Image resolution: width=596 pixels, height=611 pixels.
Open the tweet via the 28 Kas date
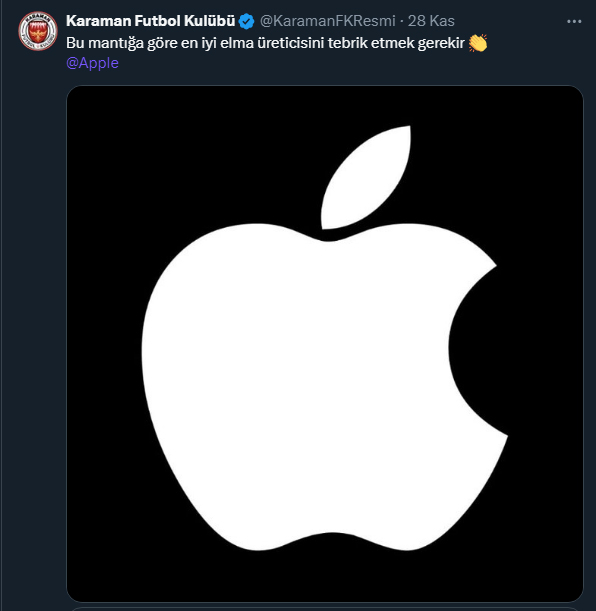pyautogui.click(x=431, y=21)
